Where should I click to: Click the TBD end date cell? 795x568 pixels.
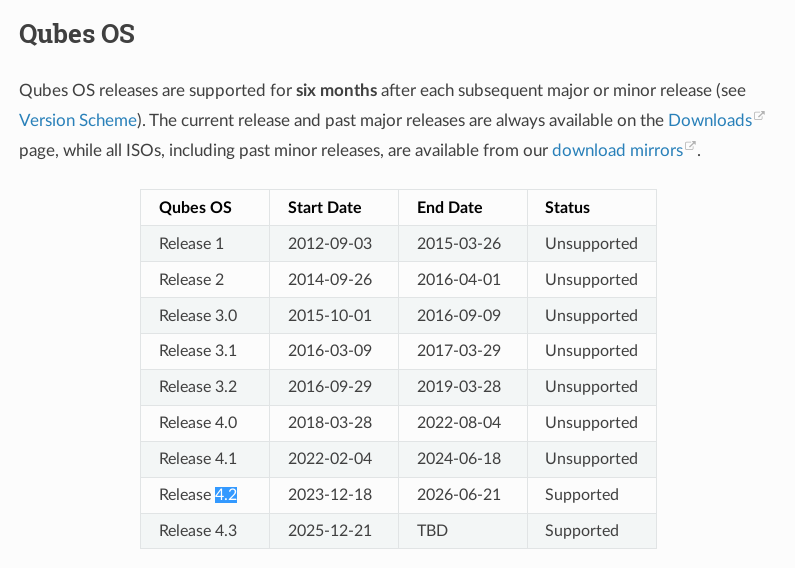coord(433,530)
